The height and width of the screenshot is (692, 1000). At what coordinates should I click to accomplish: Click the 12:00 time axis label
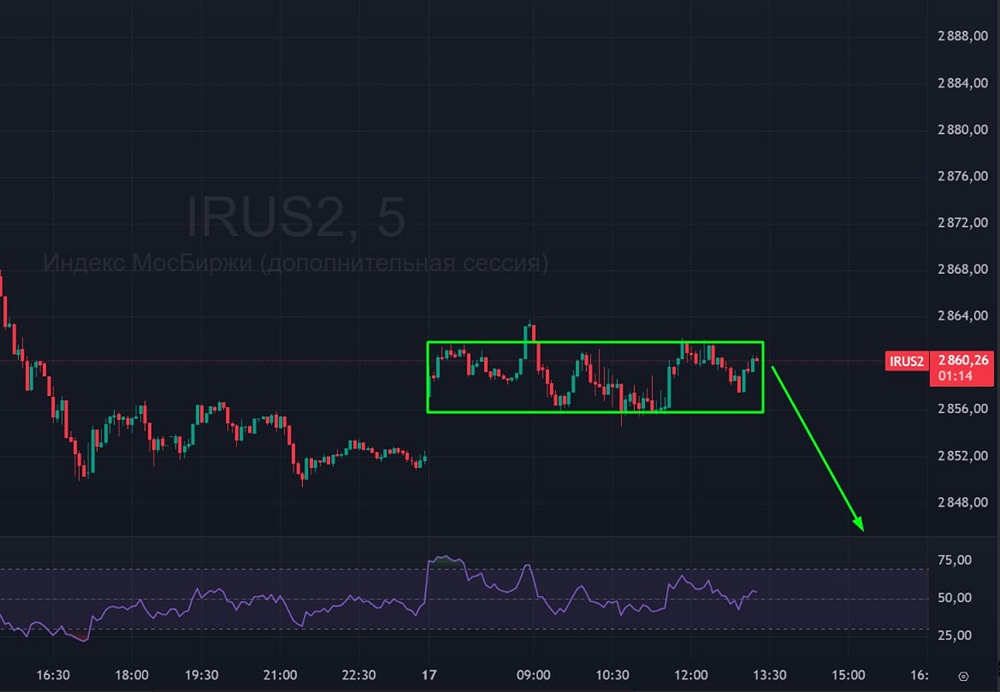pos(691,675)
